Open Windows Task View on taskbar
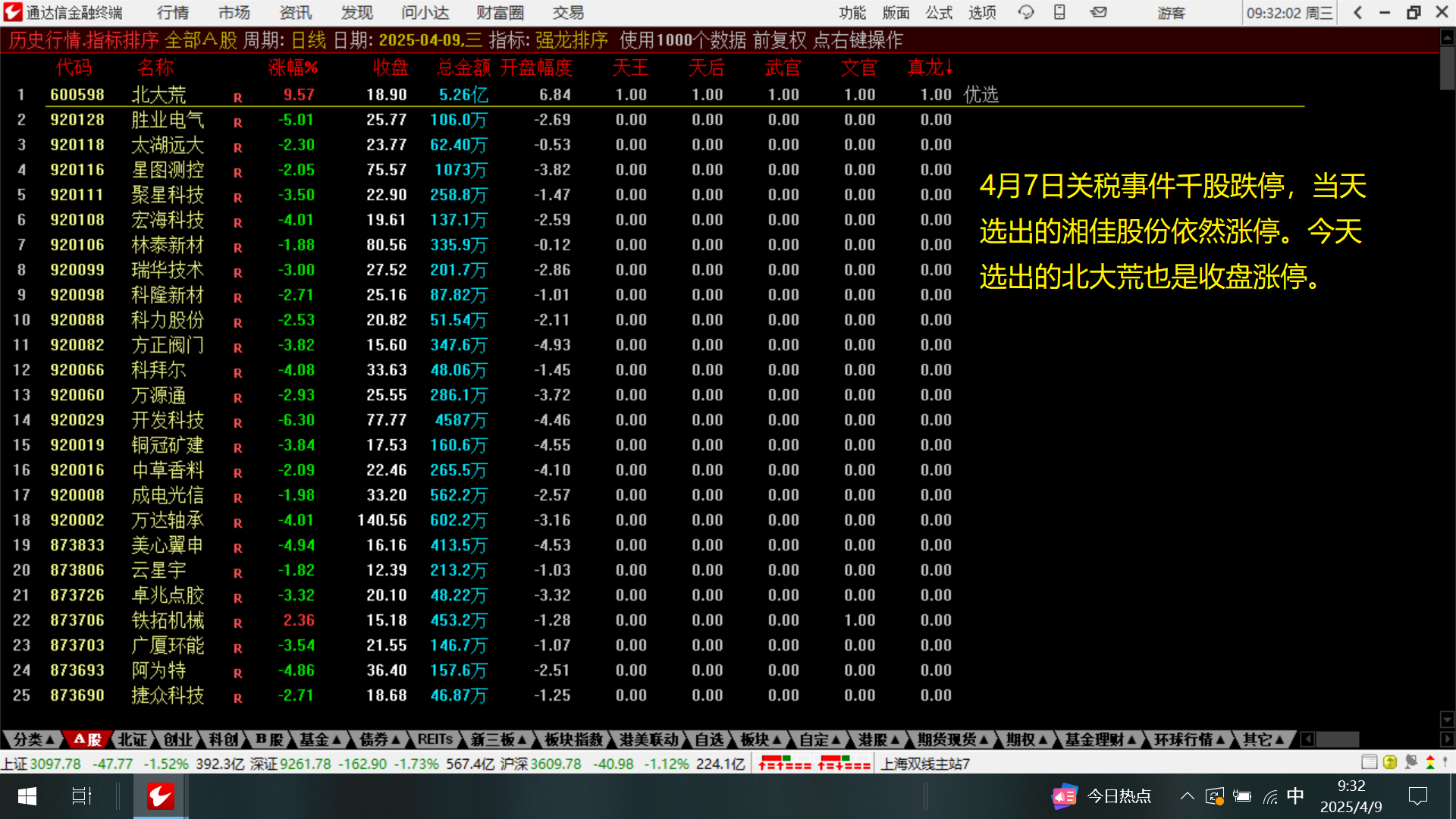Viewport: 1456px width, 819px height. (x=81, y=796)
